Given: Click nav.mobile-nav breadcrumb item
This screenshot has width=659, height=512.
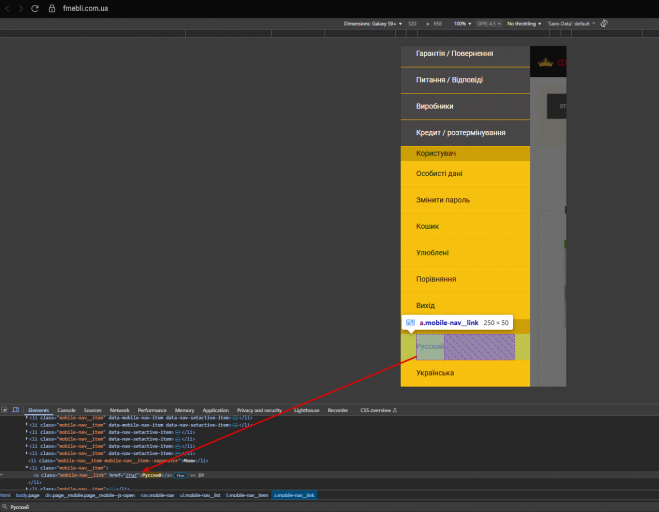Looking at the screenshot, I should point(157,495).
